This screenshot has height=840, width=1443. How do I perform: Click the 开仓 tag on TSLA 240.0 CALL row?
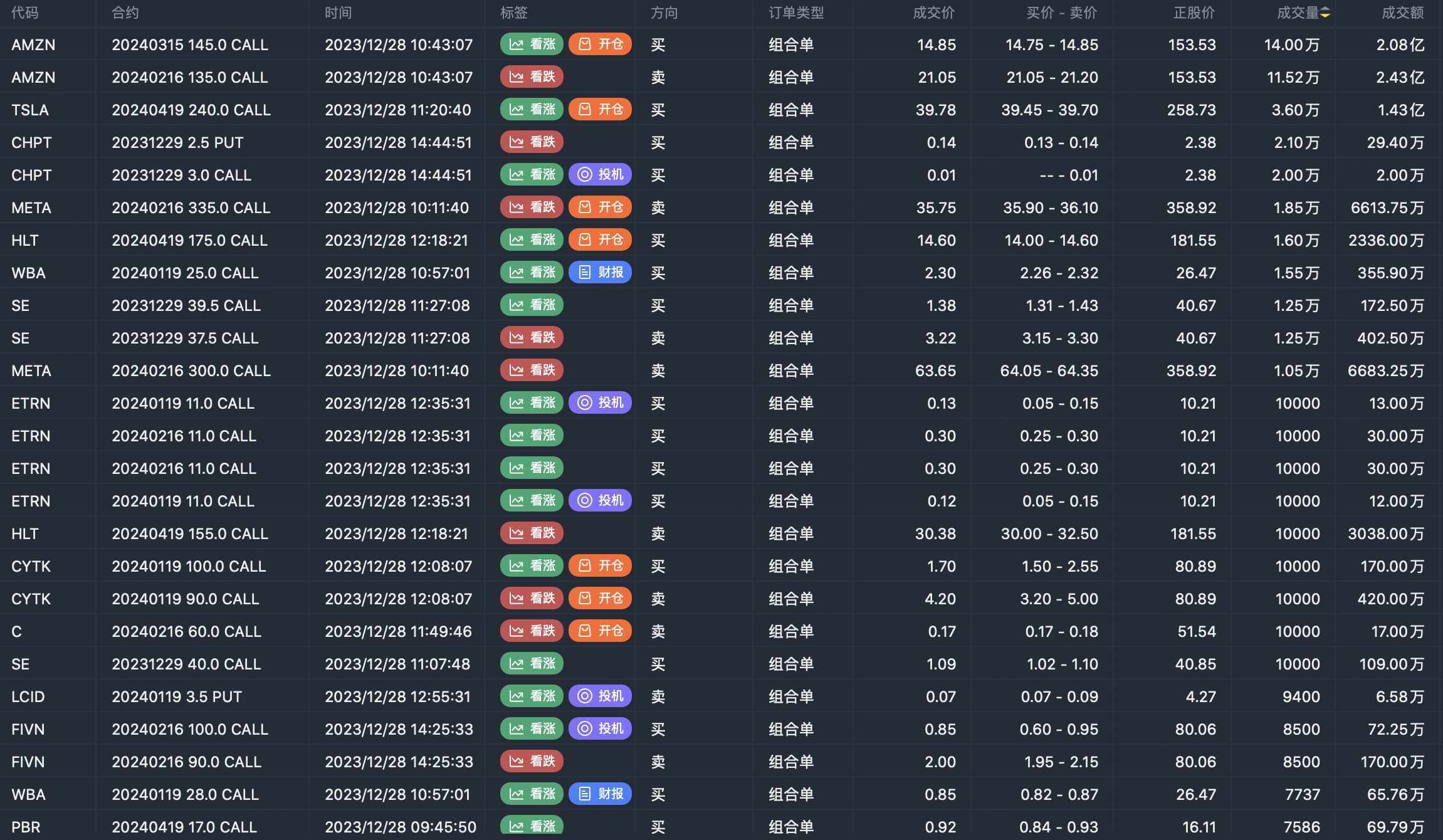coord(600,109)
